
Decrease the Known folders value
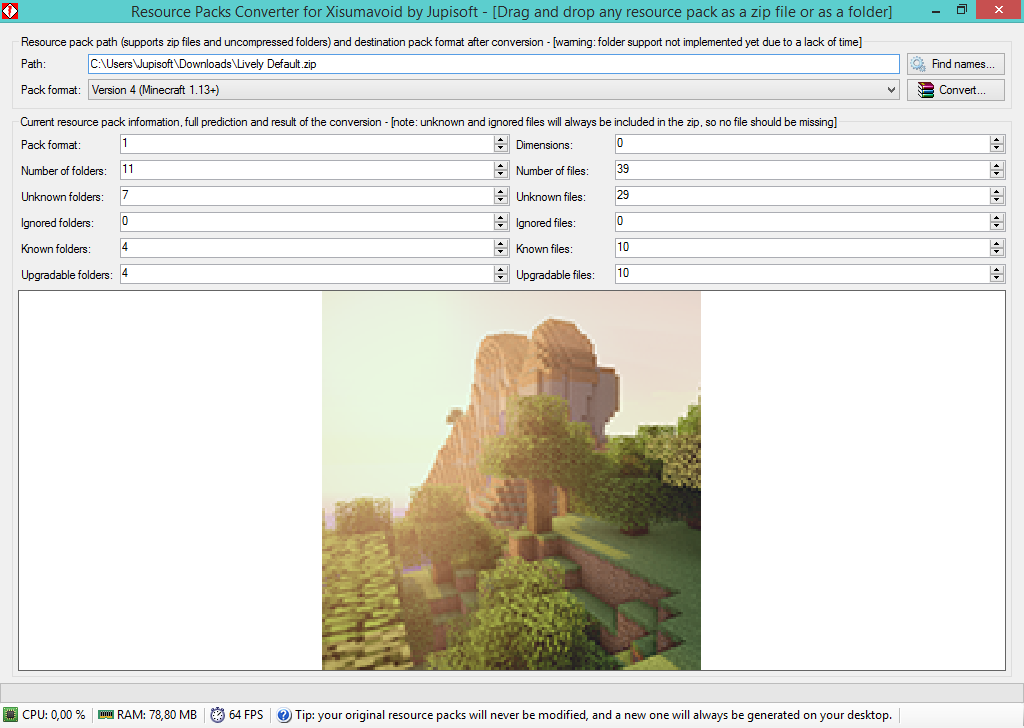coord(501,253)
